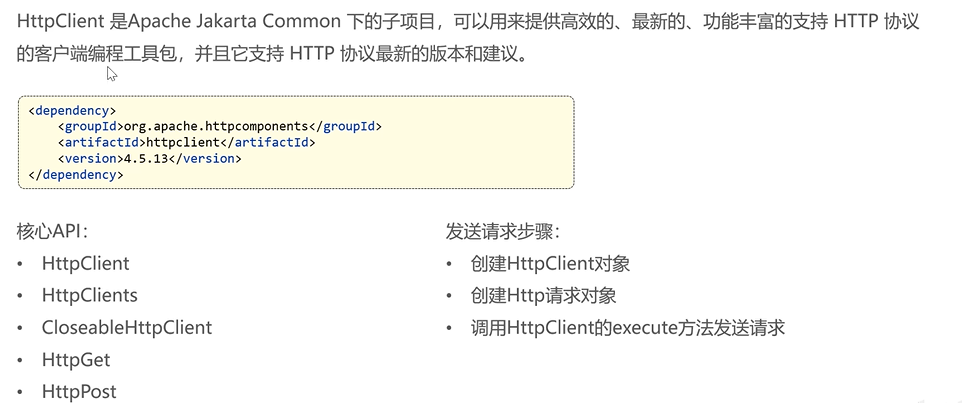Viewport: 962px width, 403px height.
Task: Select the HttpPost bullet item
Action: point(79,391)
